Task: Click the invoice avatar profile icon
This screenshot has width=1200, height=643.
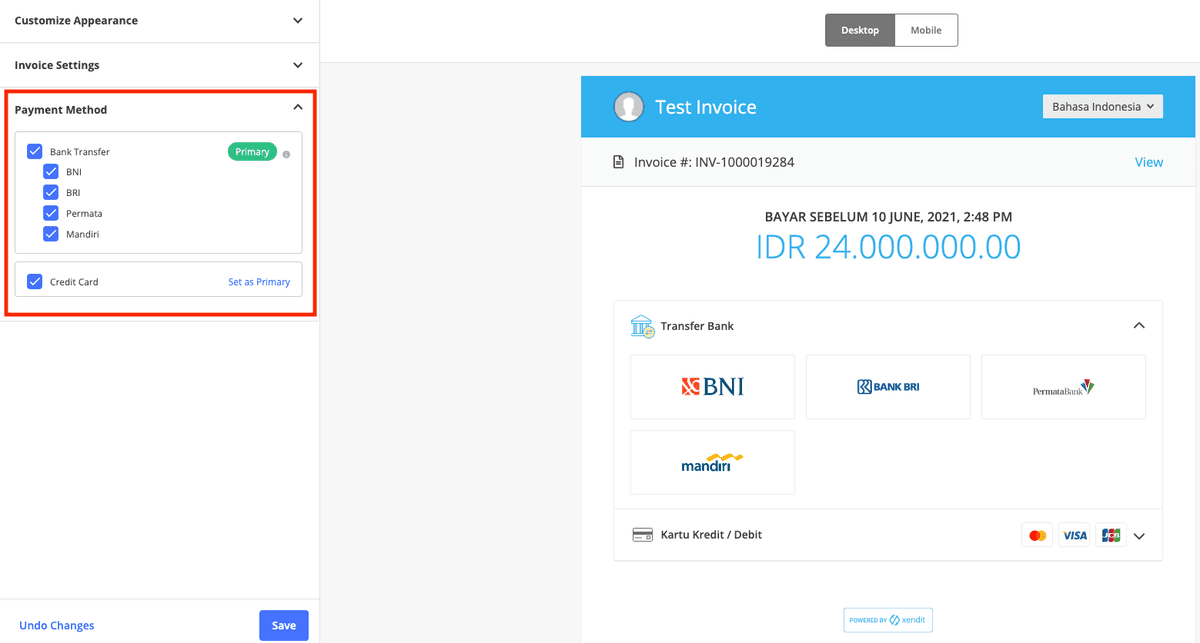Action: 628,107
